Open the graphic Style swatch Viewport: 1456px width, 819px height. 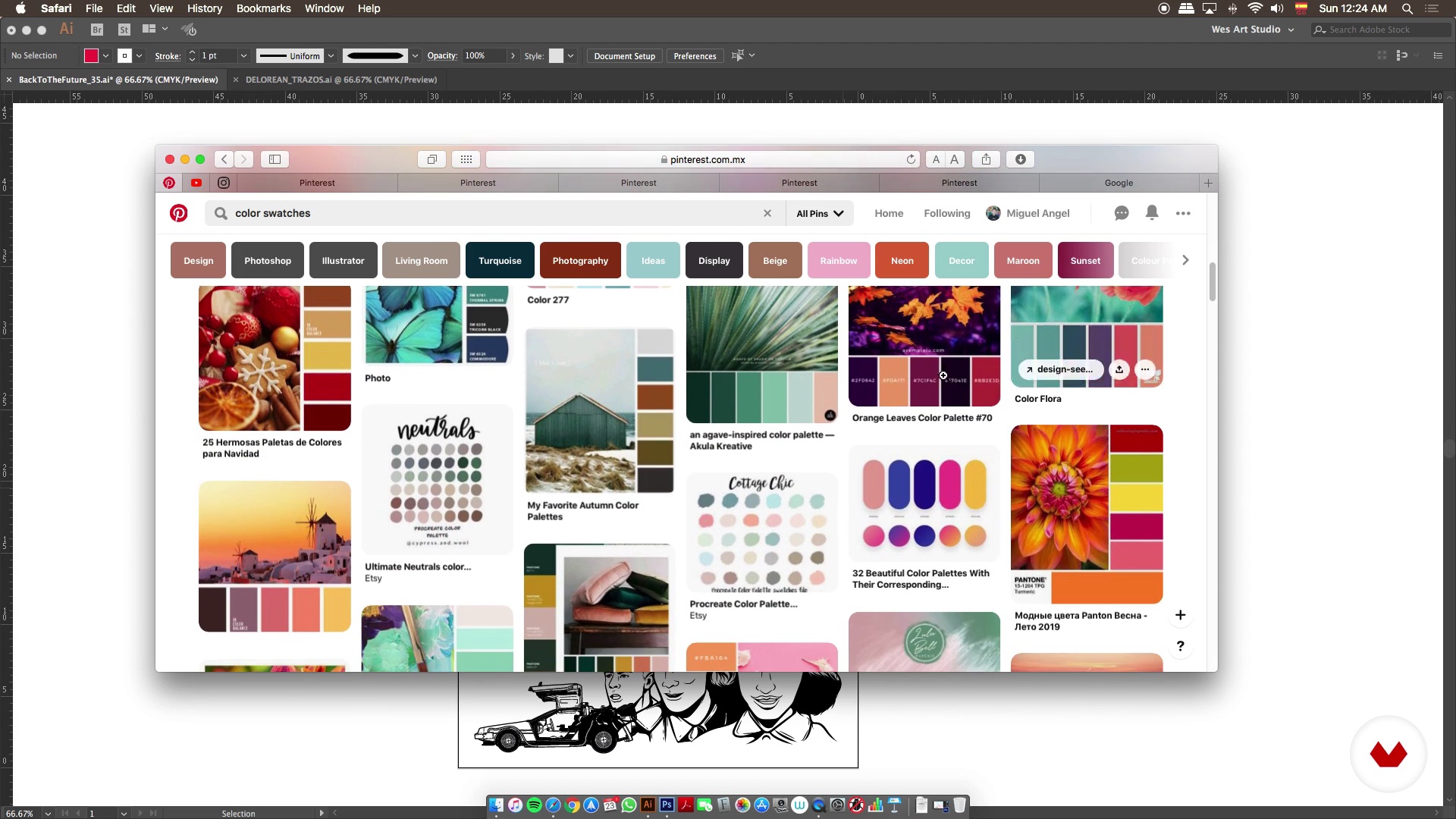[556, 55]
